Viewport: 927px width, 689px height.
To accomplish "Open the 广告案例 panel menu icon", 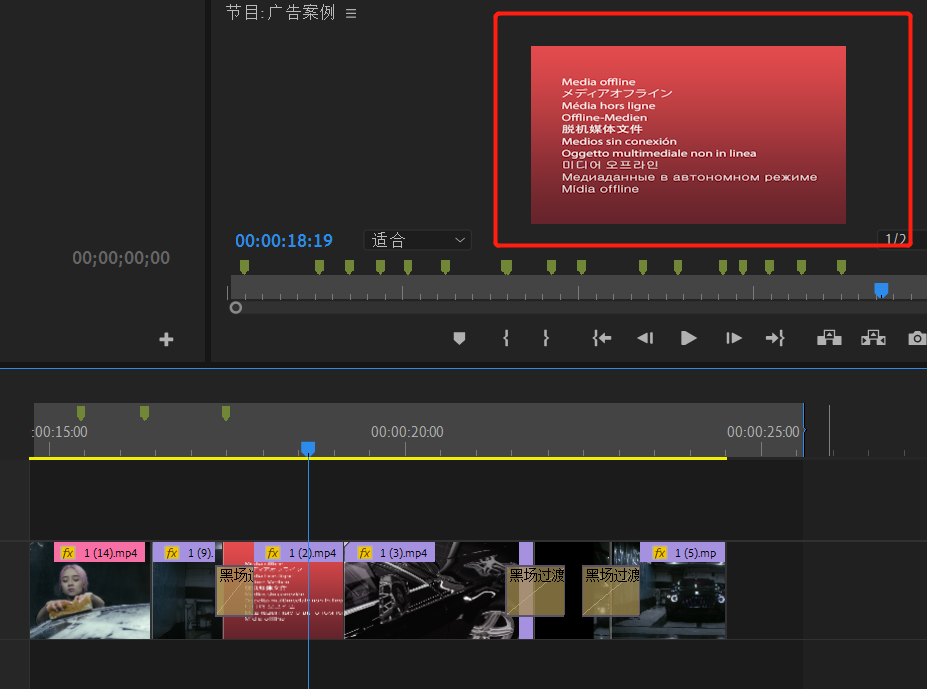I will [351, 14].
